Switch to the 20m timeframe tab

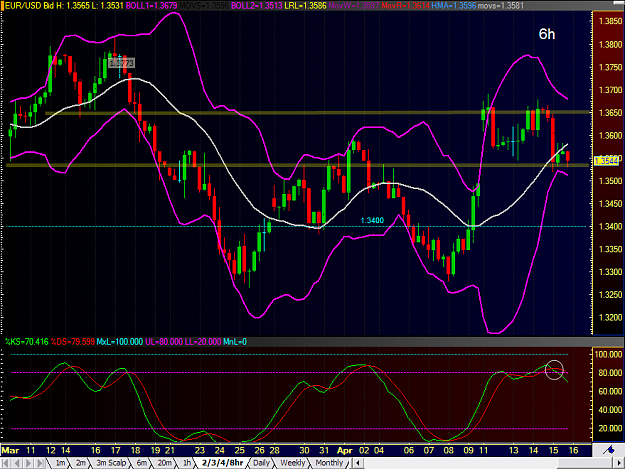pos(165,463)
